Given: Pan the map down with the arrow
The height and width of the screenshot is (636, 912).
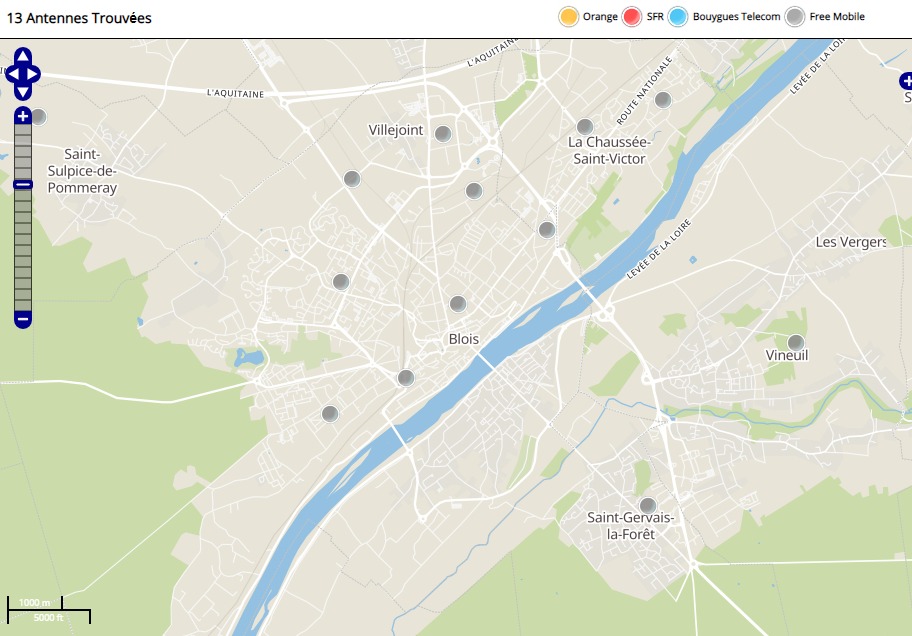Looking at the screenshot, I should point(23,93).
